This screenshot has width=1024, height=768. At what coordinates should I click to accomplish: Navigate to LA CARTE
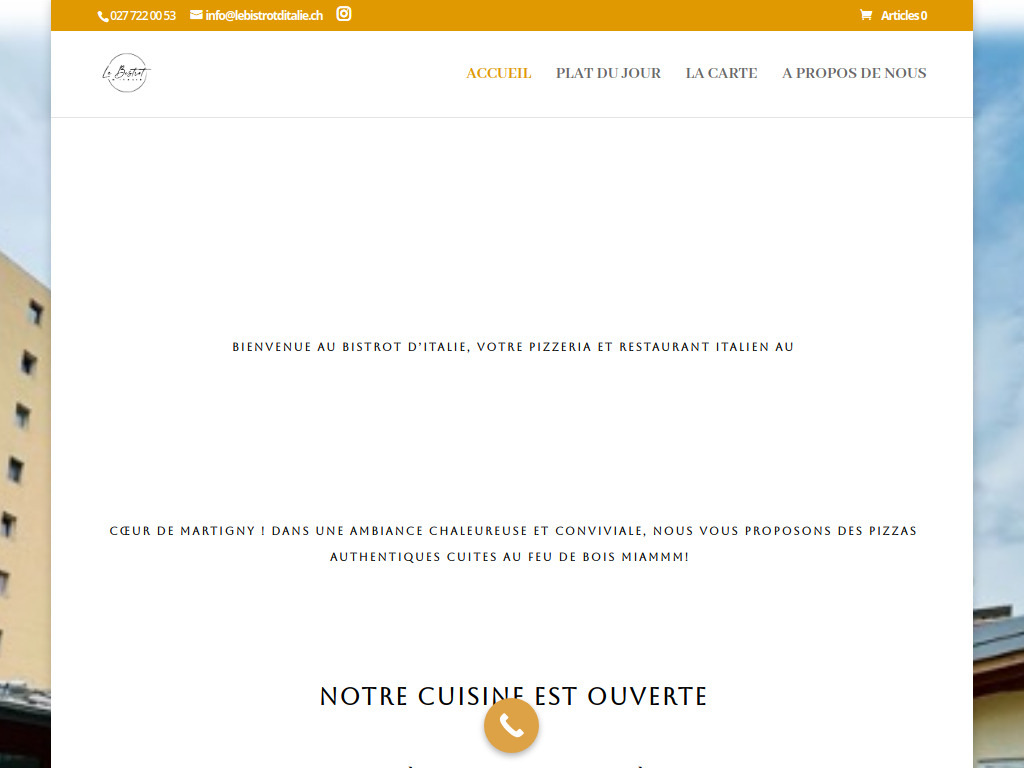(721, 73)
